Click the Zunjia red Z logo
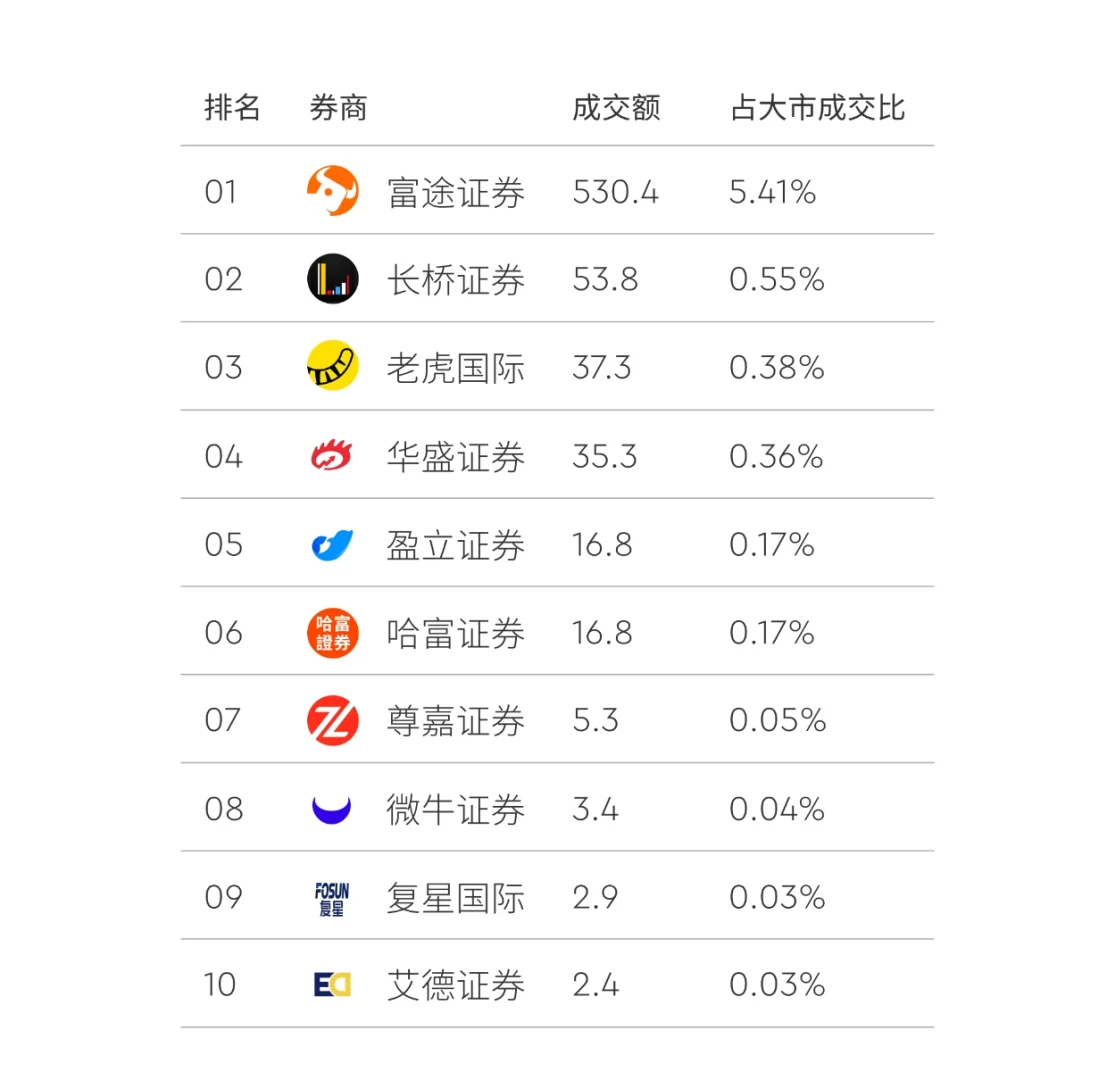 click(x=332, y=721)
